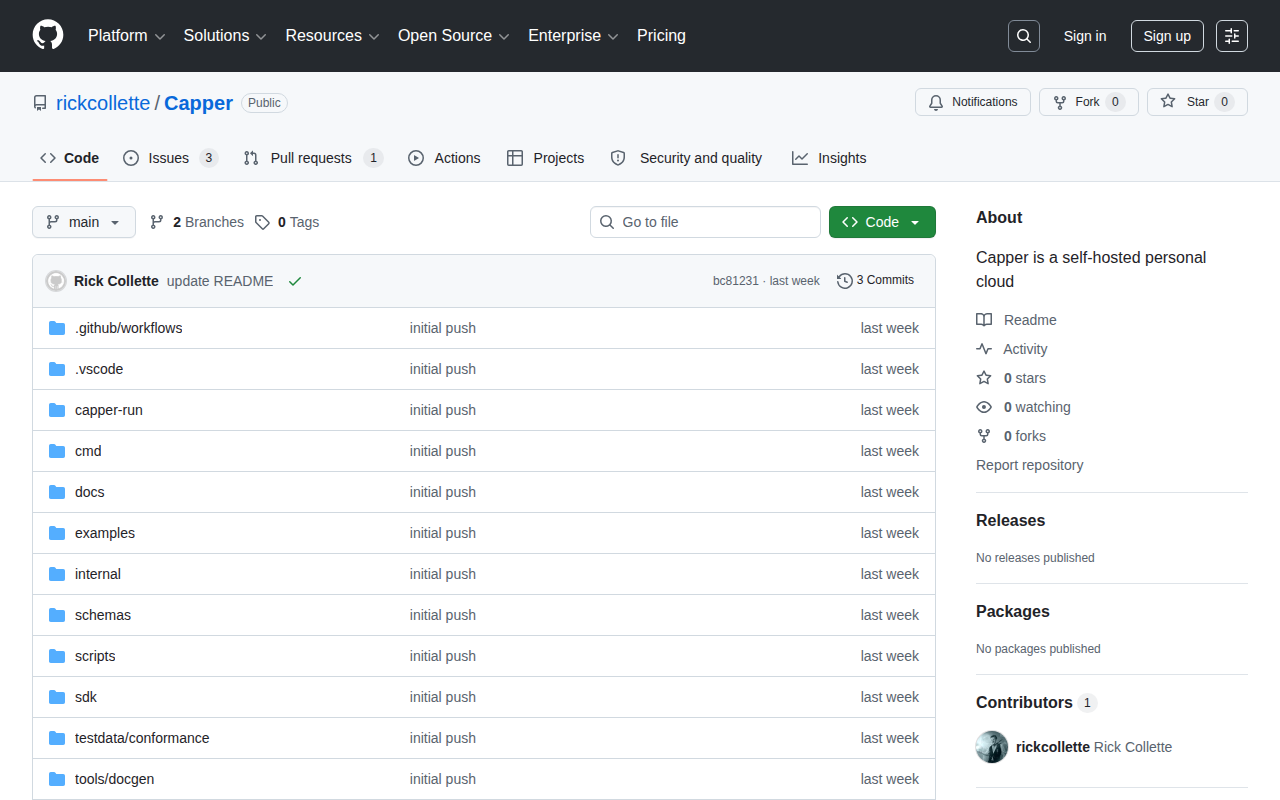
Task: View the 2 Branches link
Action: tap(197, 222)
